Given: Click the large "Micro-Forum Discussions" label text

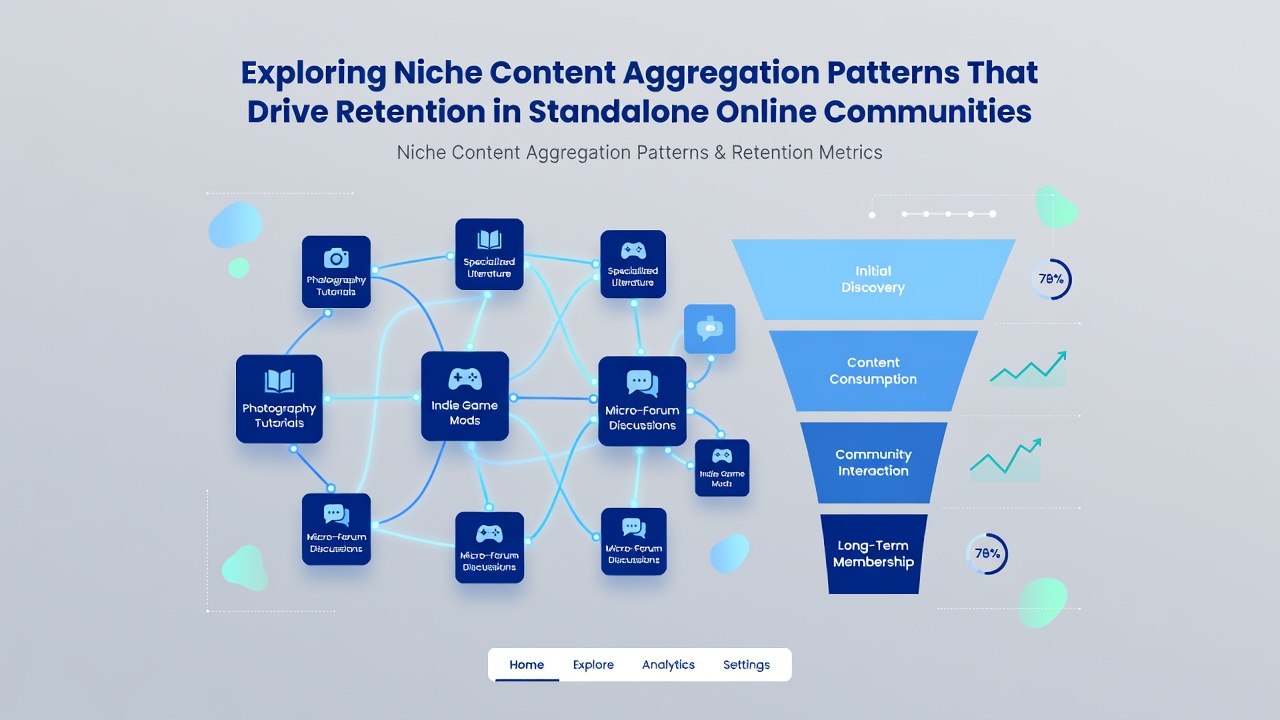Looking at the screenshot, I should point(642,418).
